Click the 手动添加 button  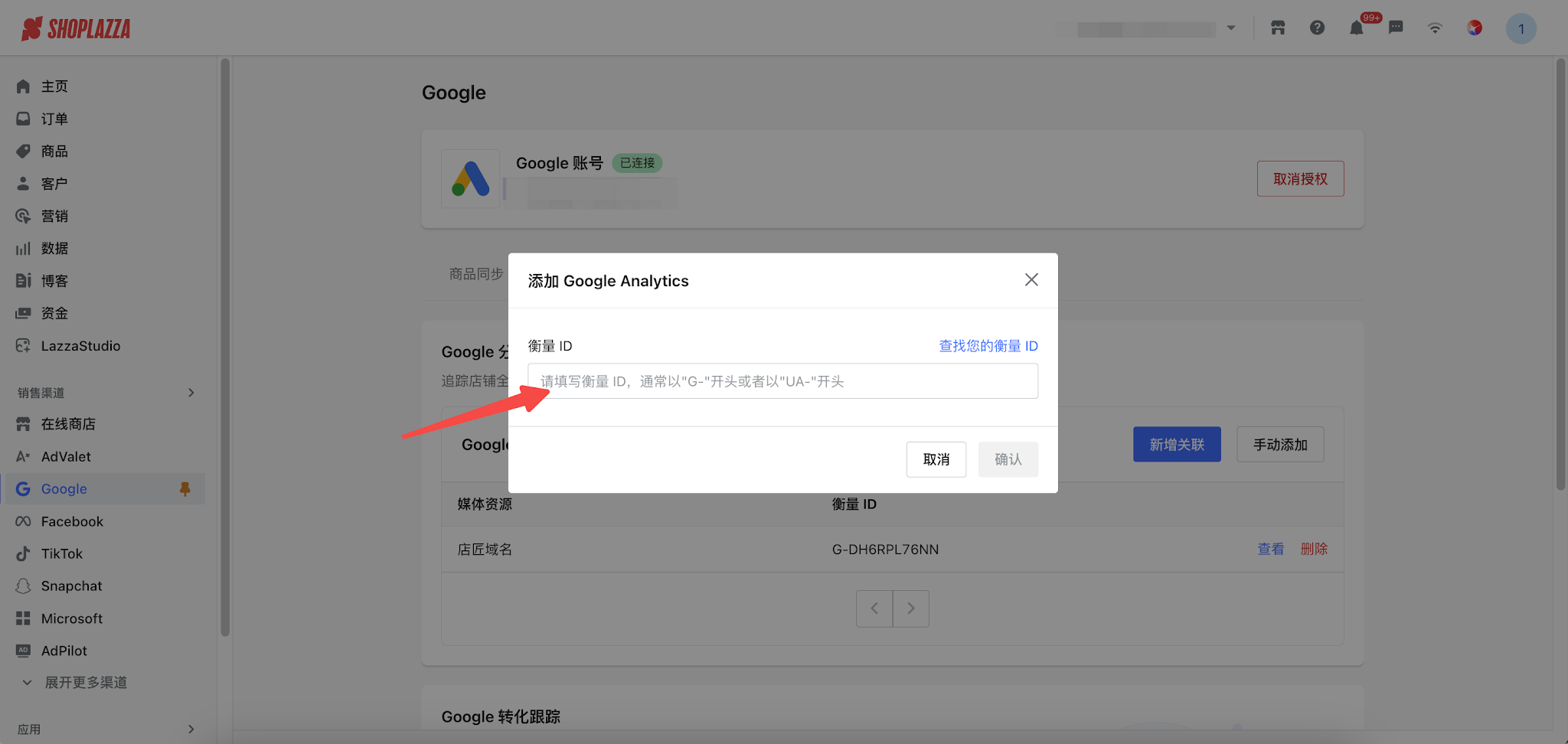1280,444
